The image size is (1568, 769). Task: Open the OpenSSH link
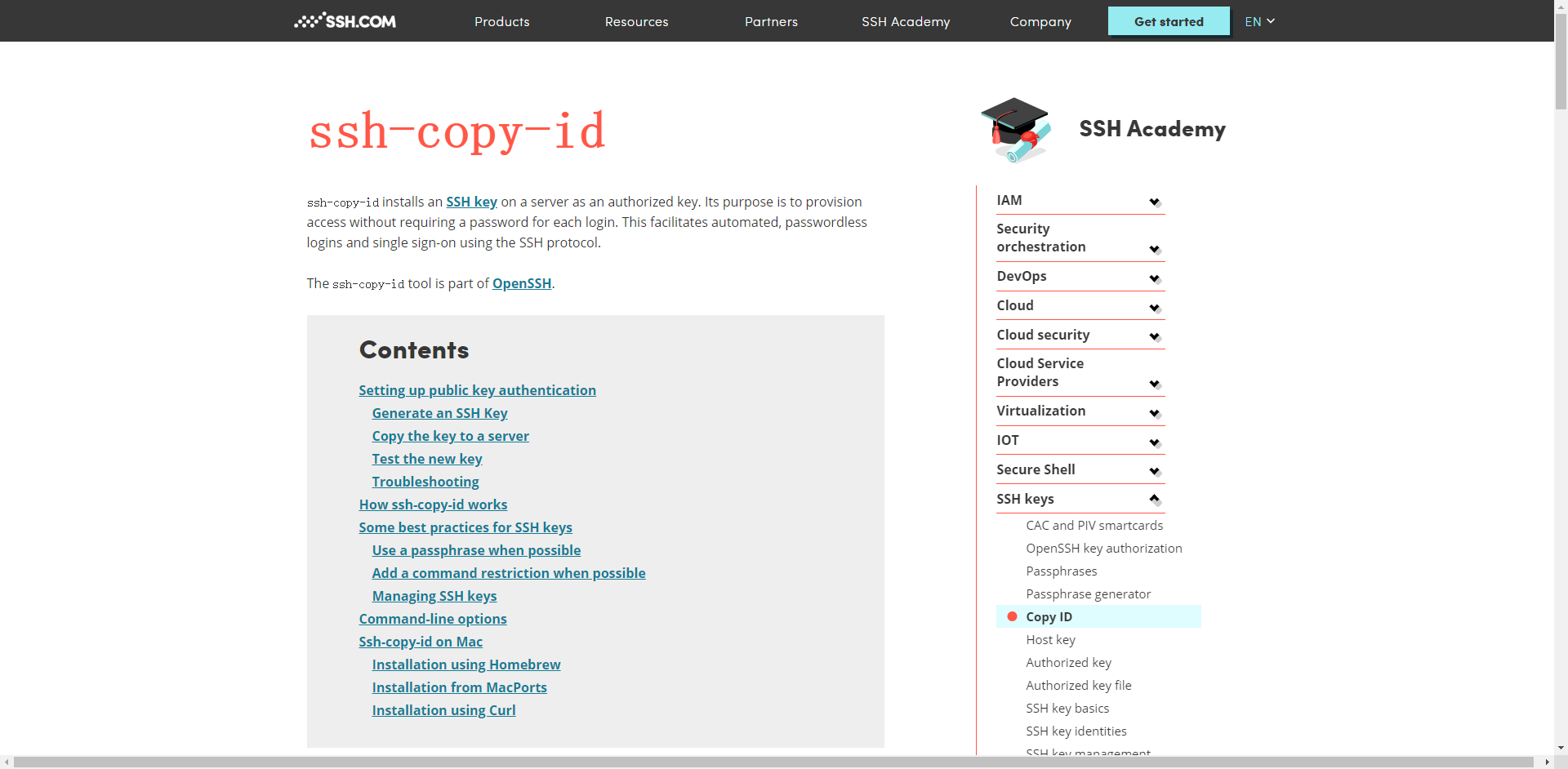(x=521, y=283)
